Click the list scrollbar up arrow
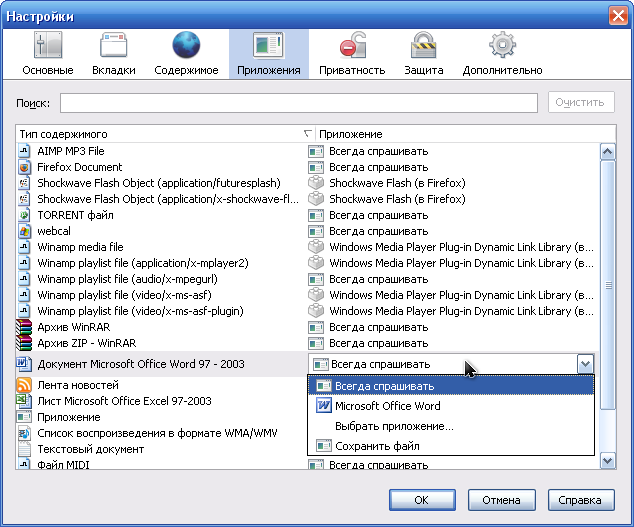This screenshot has width=634, height=527. pos(608,152)
